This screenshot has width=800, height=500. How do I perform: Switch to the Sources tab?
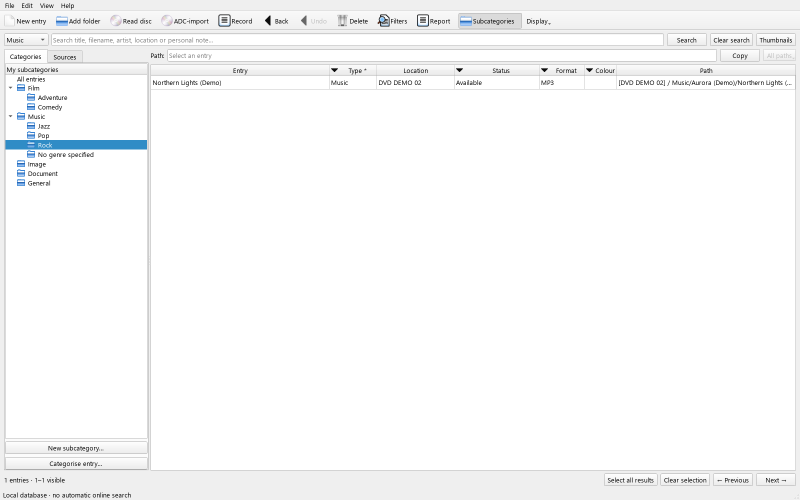(x=65, y=57)
